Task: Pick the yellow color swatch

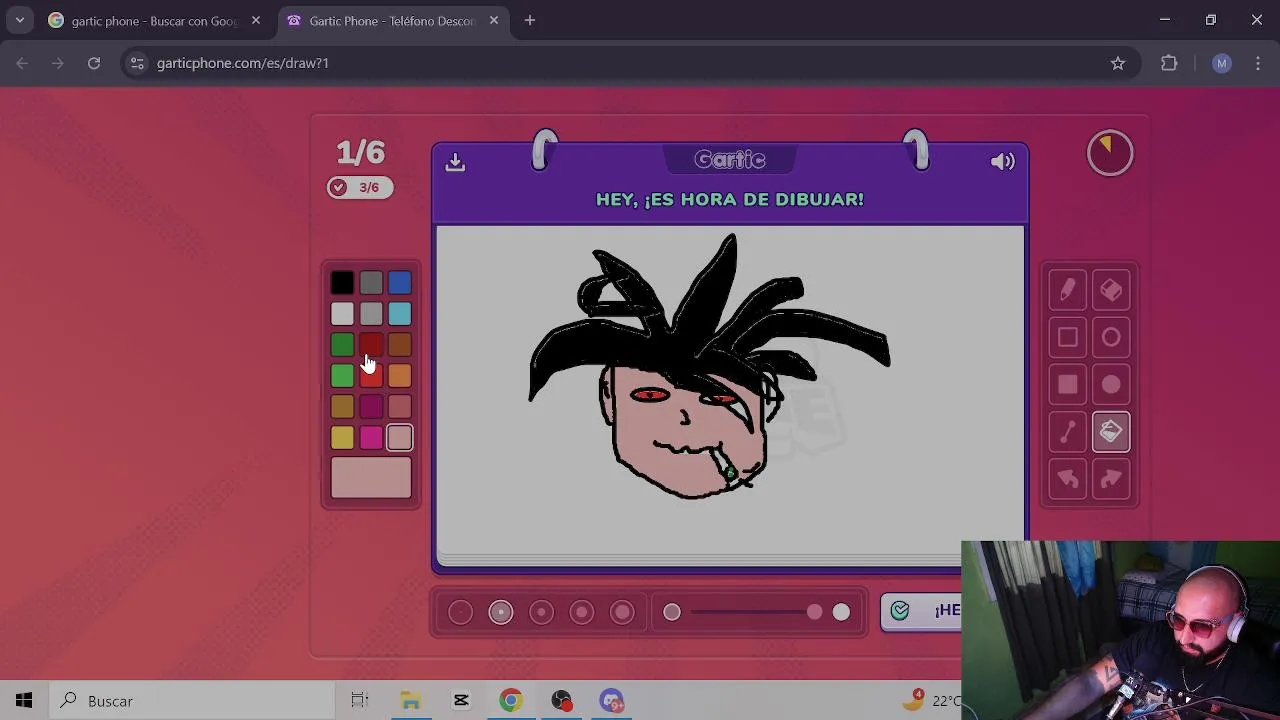Action: point(342,438)
